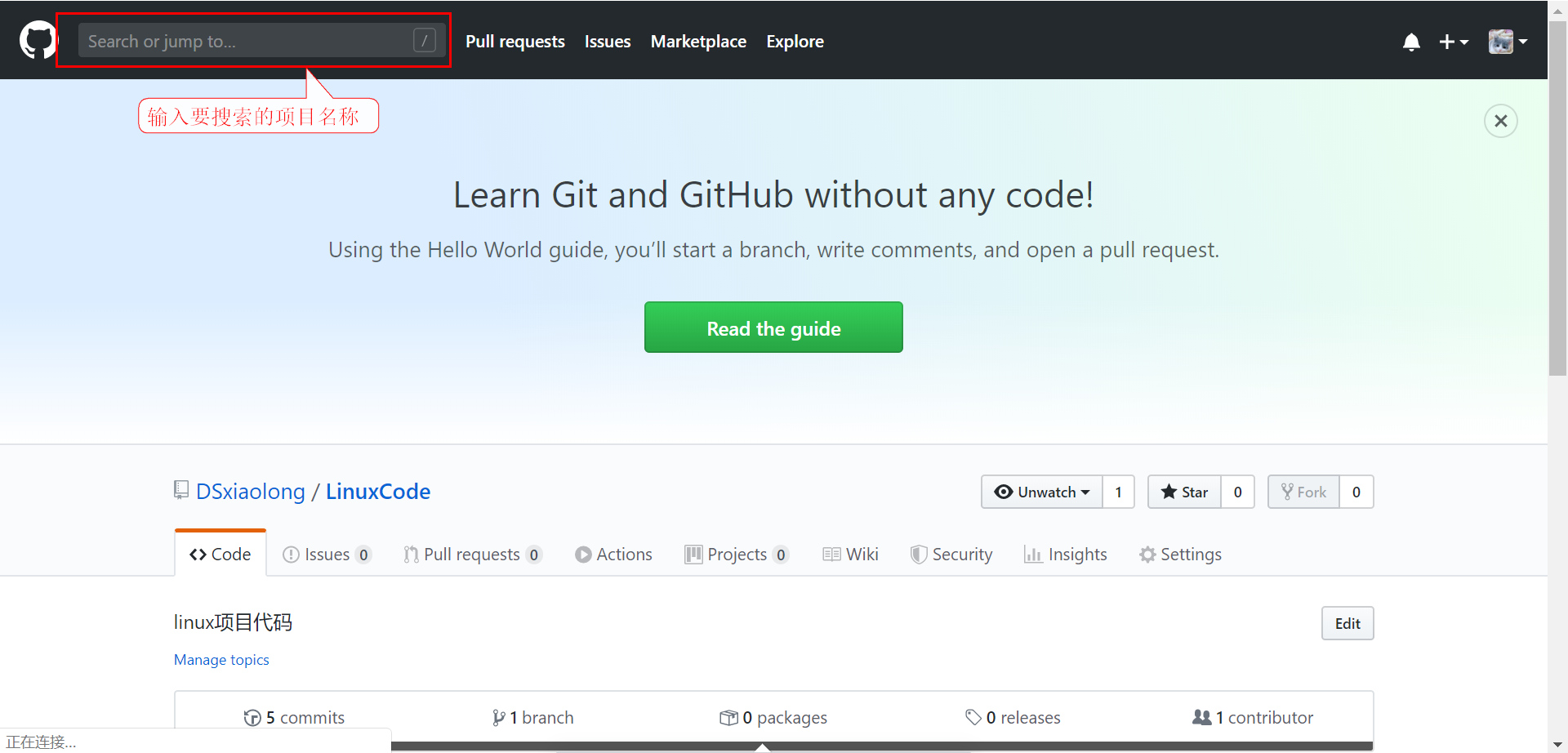
Task: Switch to the repository Issues tab
Action: (327, 555)
